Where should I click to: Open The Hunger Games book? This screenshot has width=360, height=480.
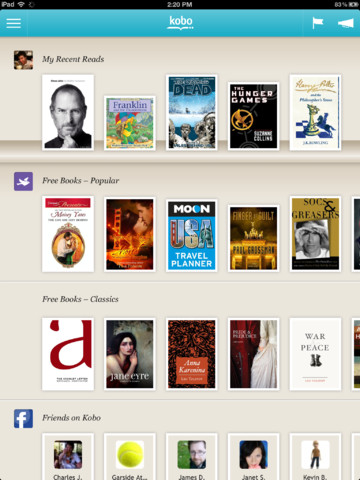pos(253,116)
